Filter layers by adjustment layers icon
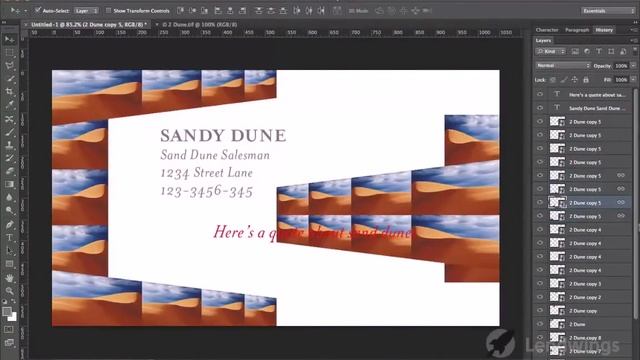 pyautogui.click(x=587, y=51)
